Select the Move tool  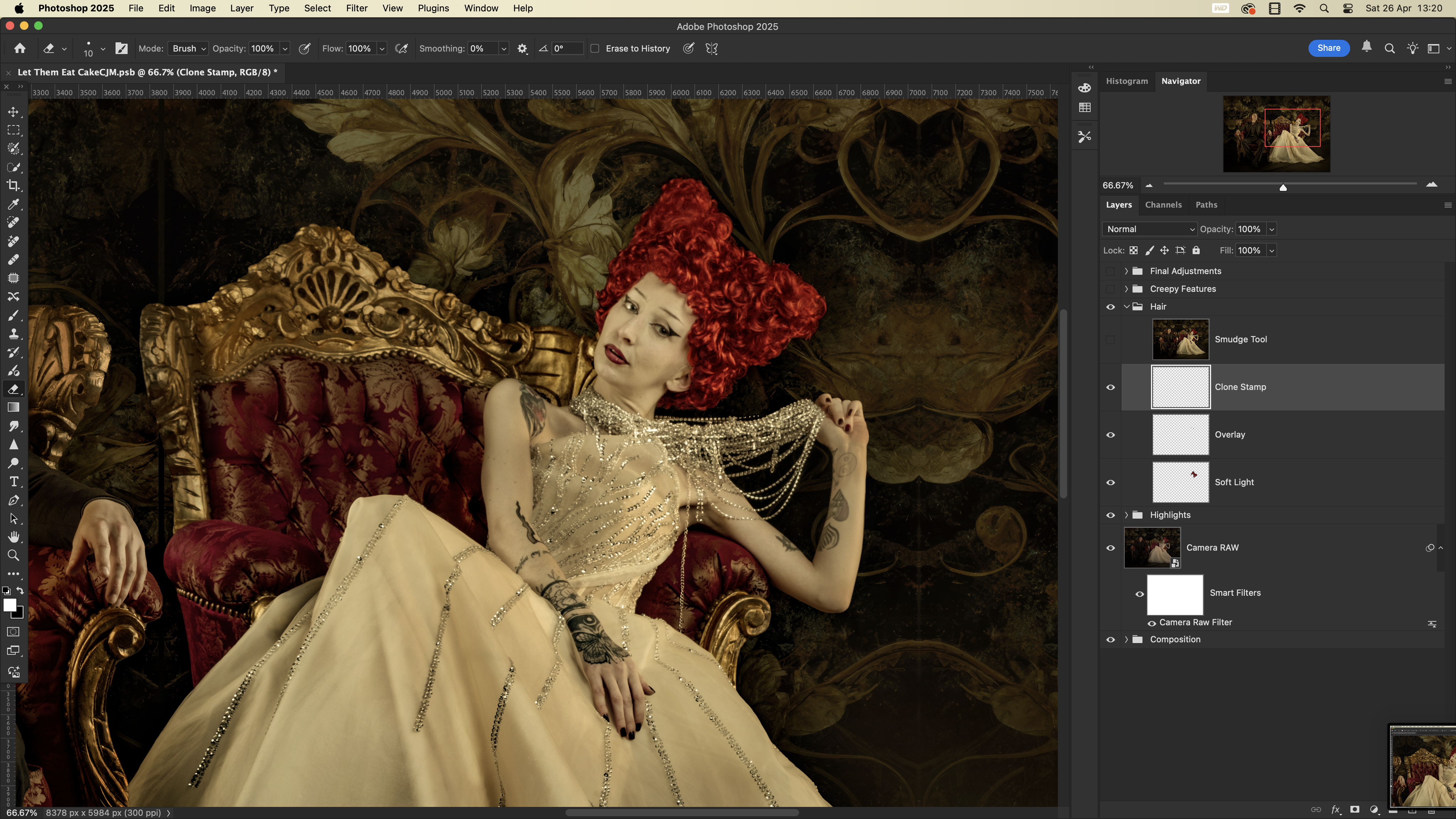[14, 112]
